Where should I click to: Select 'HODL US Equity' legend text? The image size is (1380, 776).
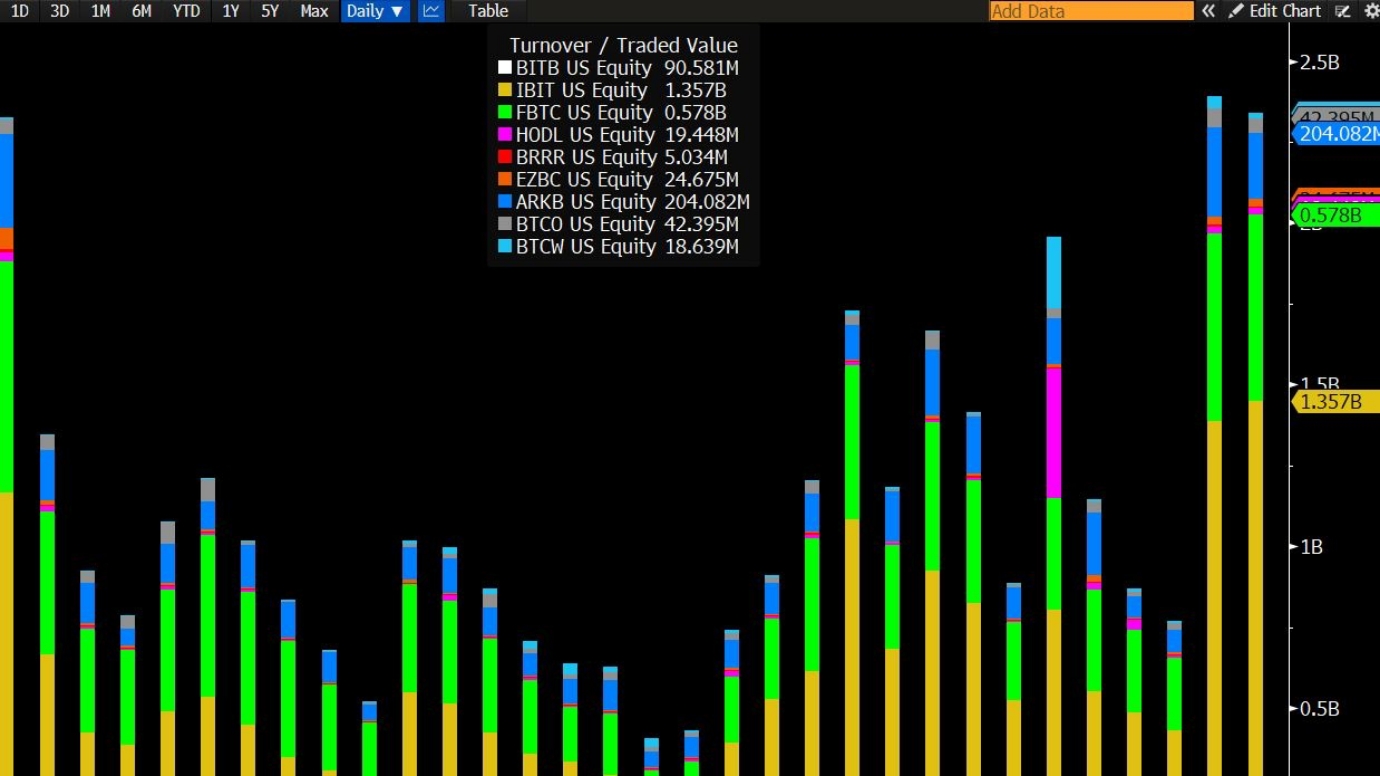(586, 135)
